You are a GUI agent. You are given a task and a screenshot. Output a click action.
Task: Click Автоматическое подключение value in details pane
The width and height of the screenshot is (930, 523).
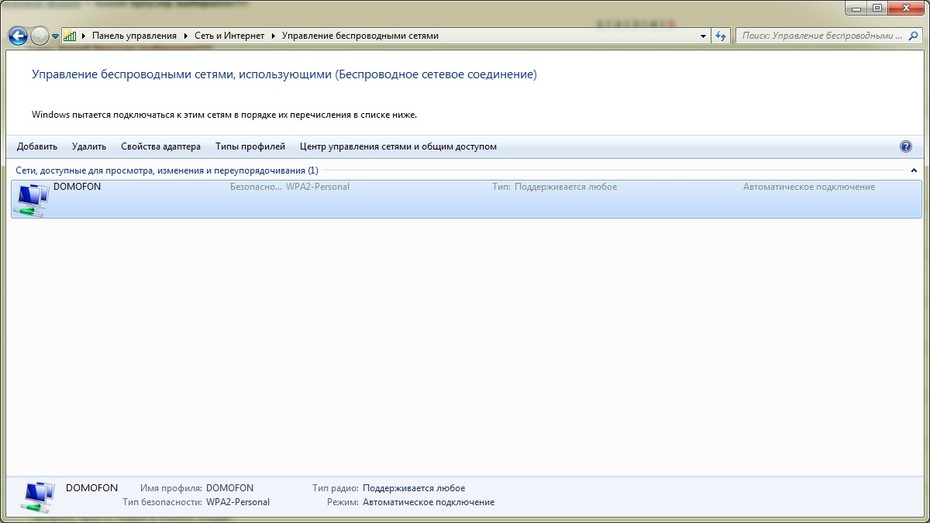pyautogui.click(x=429, y=502)
